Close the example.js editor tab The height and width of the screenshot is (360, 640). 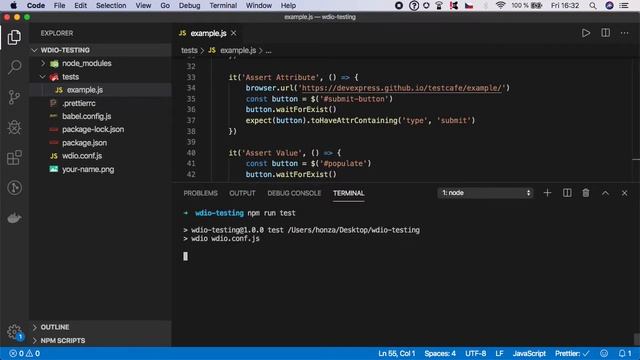(233, 33)
